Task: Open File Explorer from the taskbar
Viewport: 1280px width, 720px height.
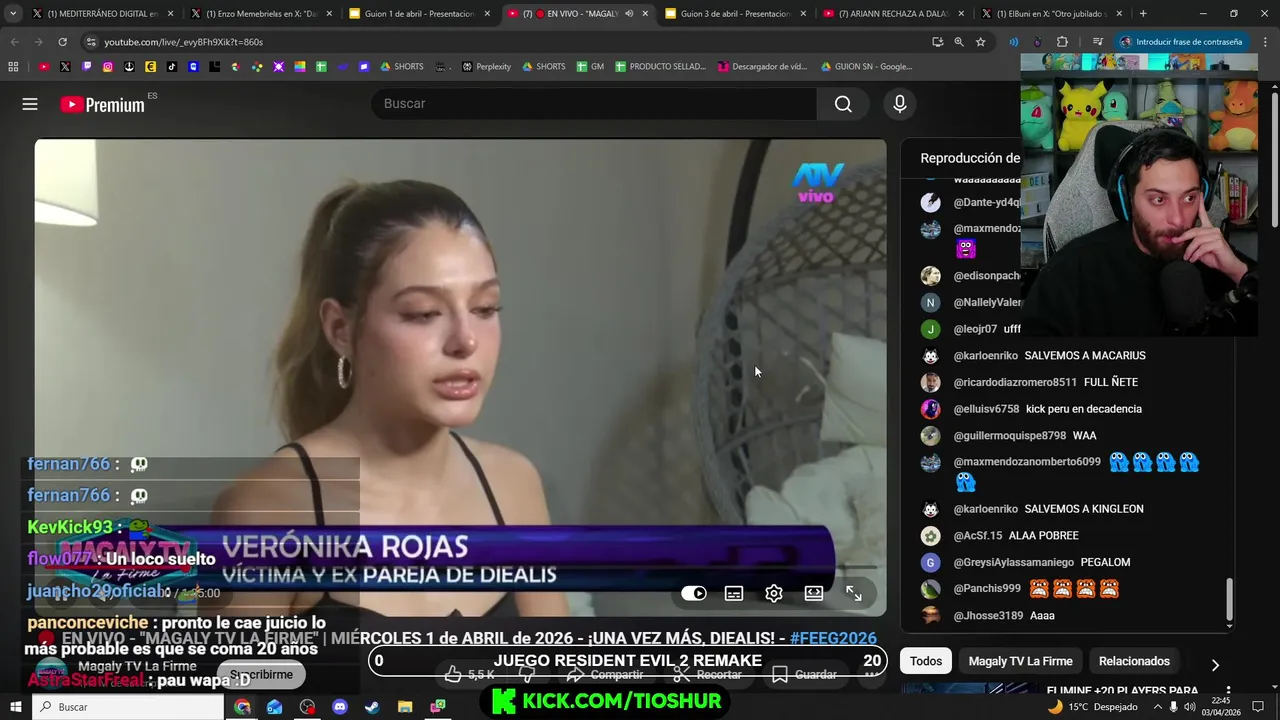Action: (x=405, y=707)
